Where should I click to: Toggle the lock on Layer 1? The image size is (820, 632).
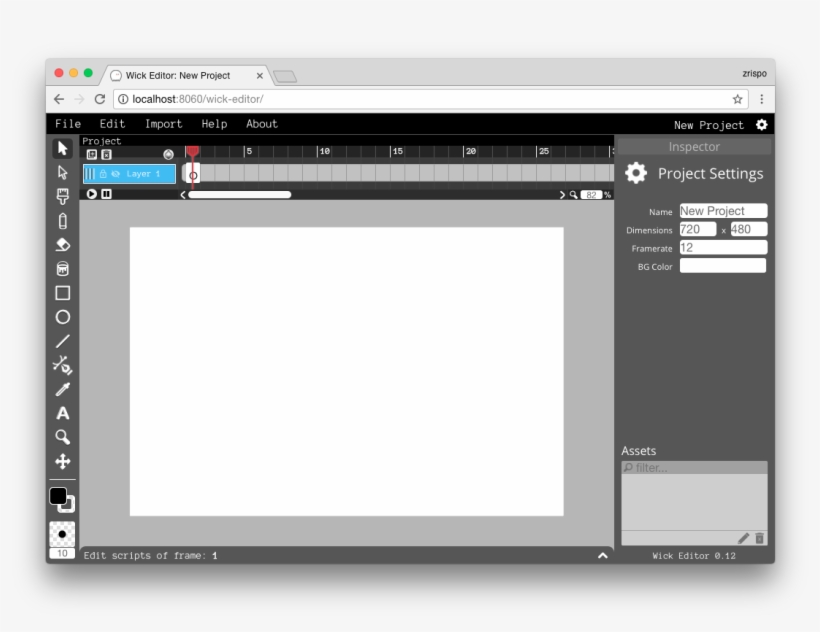(x=103, y=173)
